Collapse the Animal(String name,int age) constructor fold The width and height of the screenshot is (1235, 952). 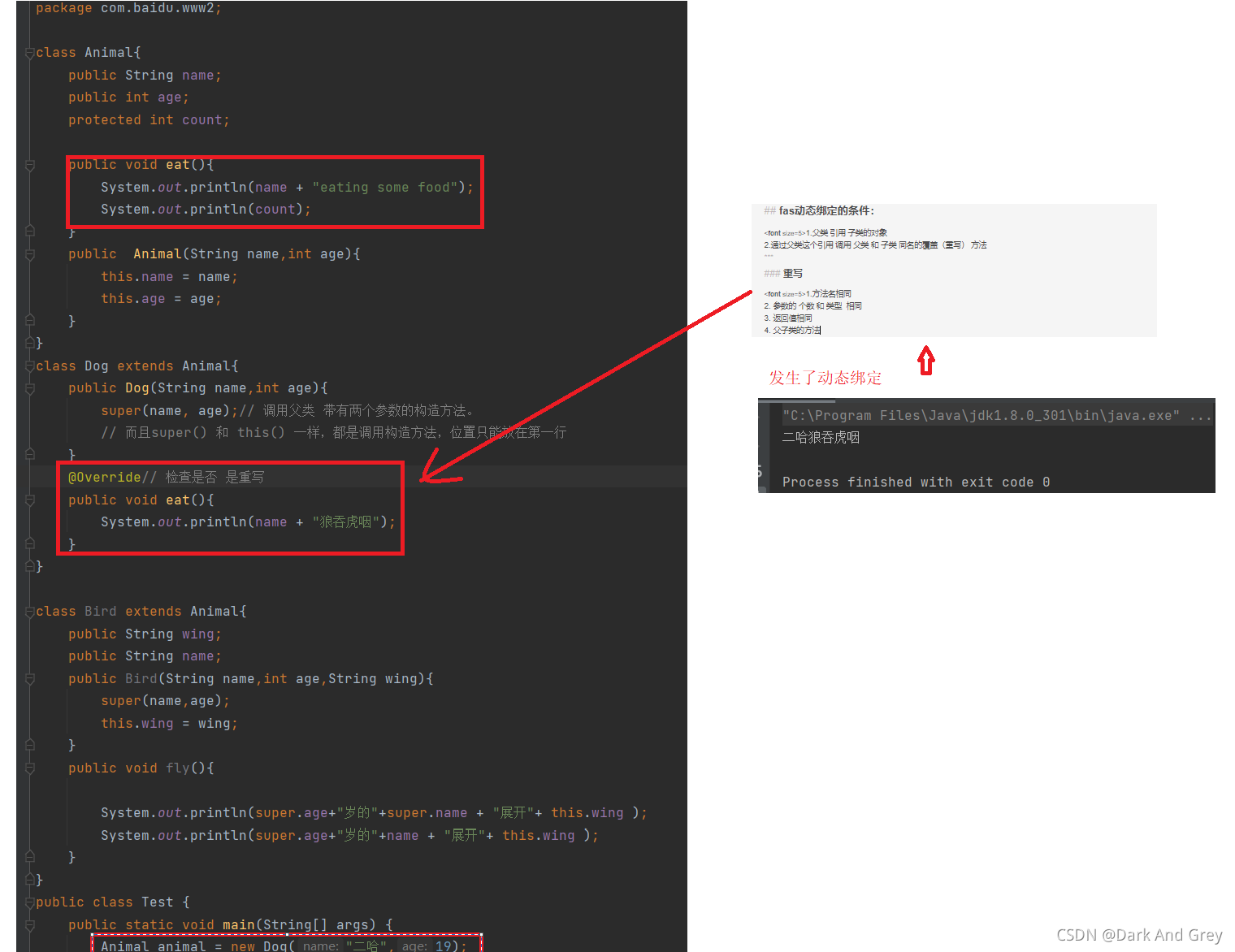pos(30,254)
